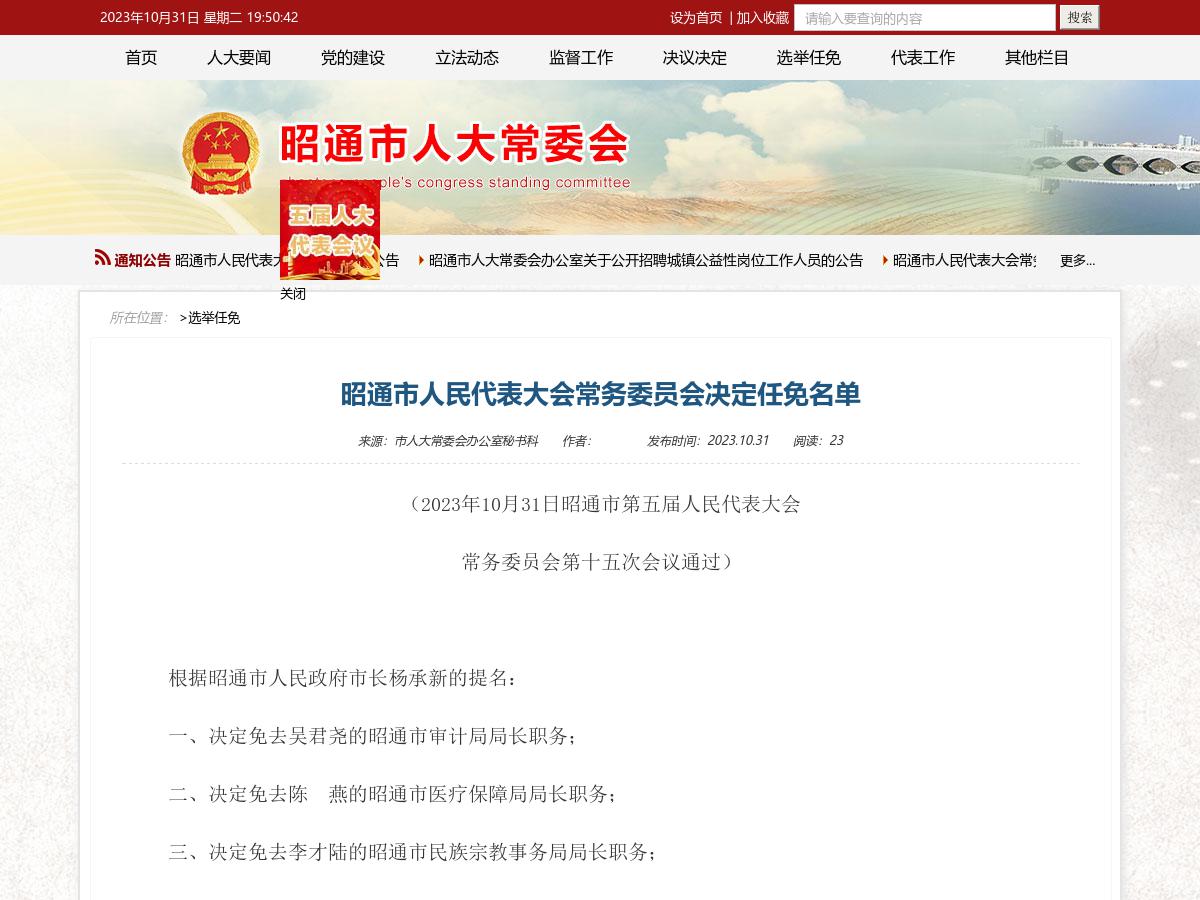Open the 代表工作 section
1200x900 pixels.
click(922, 57)
